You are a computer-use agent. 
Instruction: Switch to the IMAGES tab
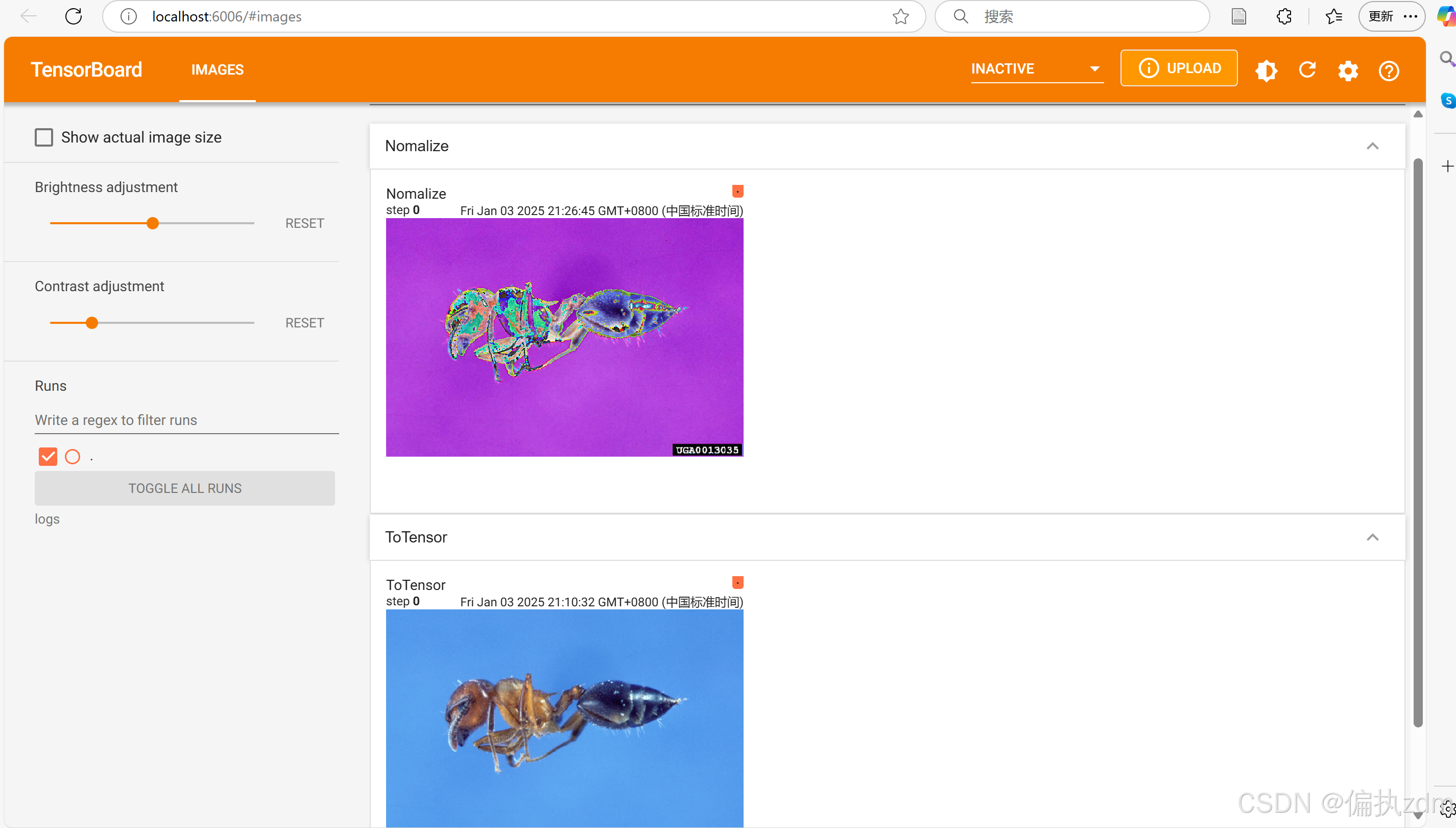point(217,69)
